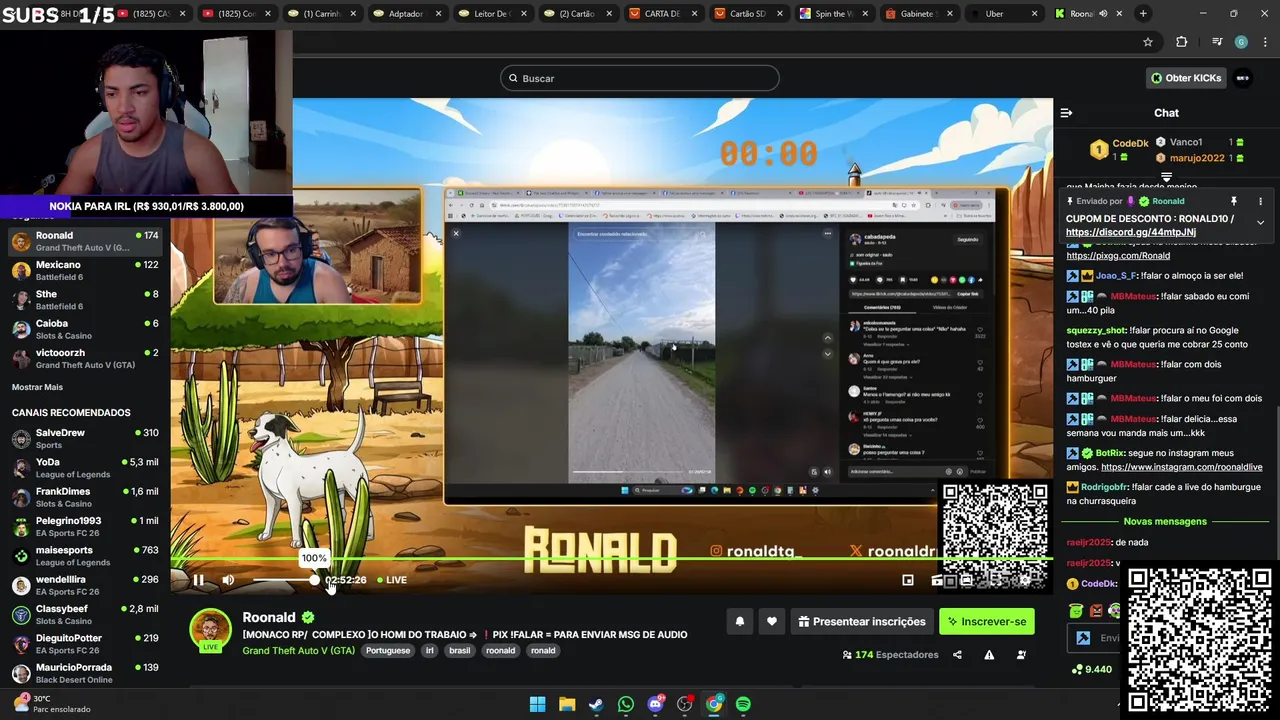
Task: Open Caioba channel in sidebar
Action: coord(85,329)
